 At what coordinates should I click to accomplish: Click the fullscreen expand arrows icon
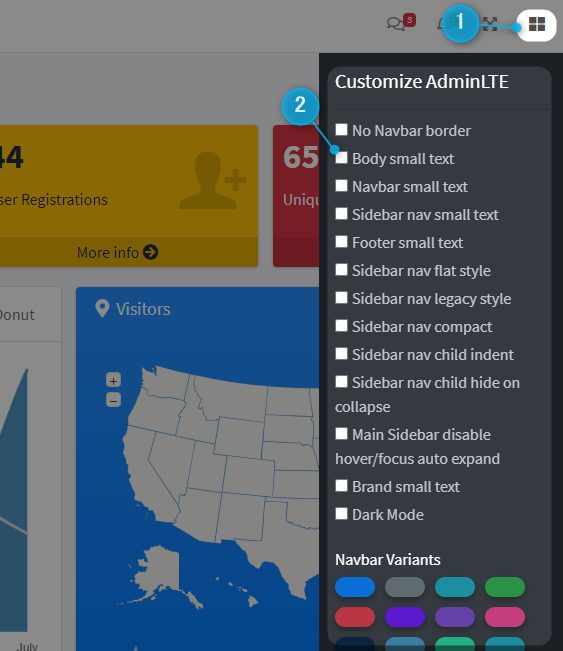pyautogui.click(x=490, y=24)
